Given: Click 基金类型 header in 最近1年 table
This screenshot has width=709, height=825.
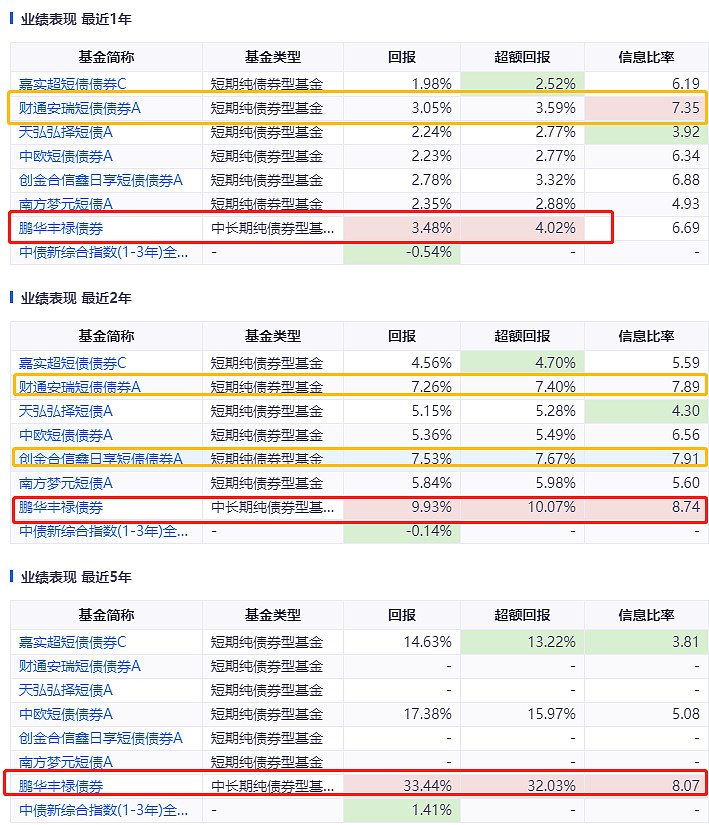Looking at the screenshot, I should pyautogui.click(x=273, y=57).
